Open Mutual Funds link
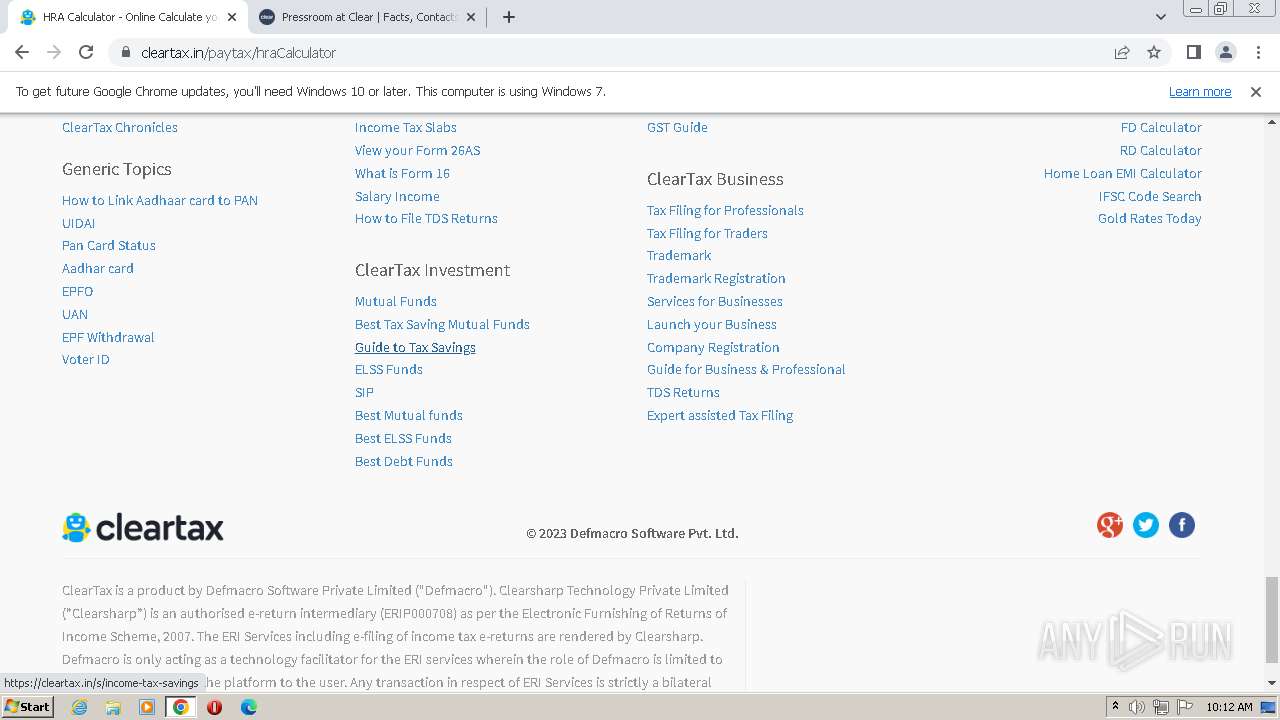This screenshot has height=720, width=1280. [x=396, y=301]
